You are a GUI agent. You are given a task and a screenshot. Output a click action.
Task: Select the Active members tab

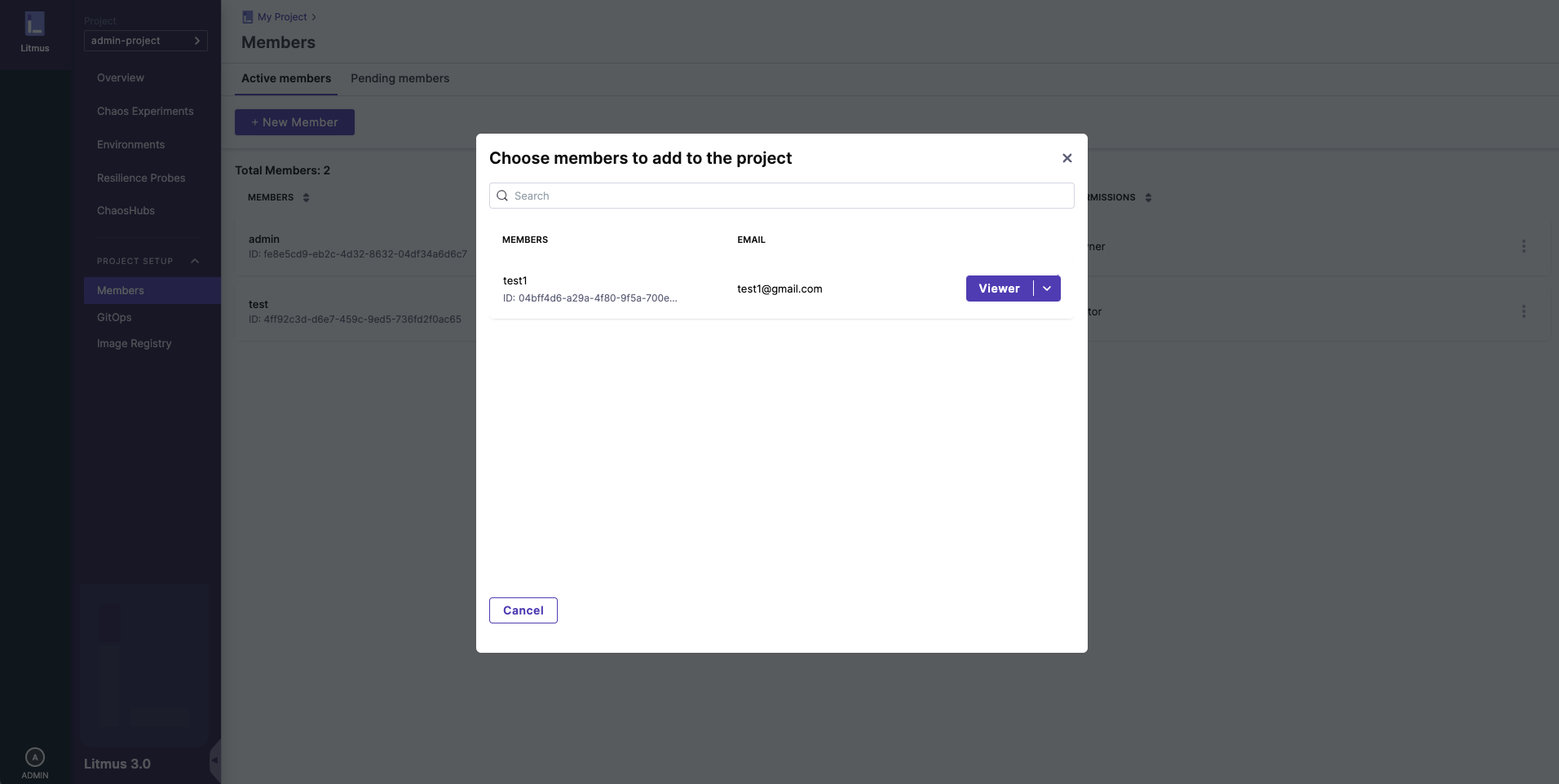pos(286,78)
